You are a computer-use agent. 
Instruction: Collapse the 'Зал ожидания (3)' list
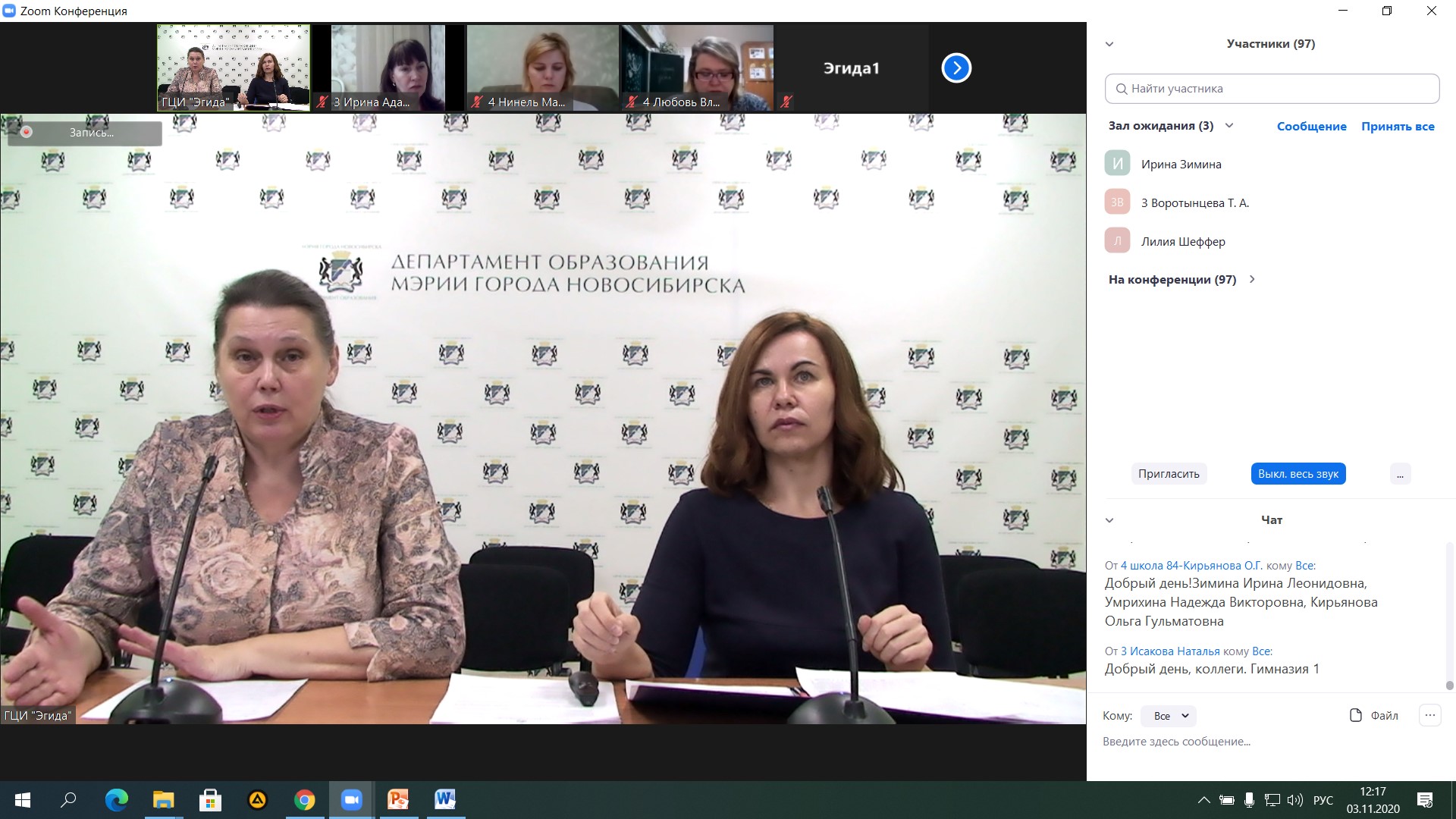pos(1229,126)
